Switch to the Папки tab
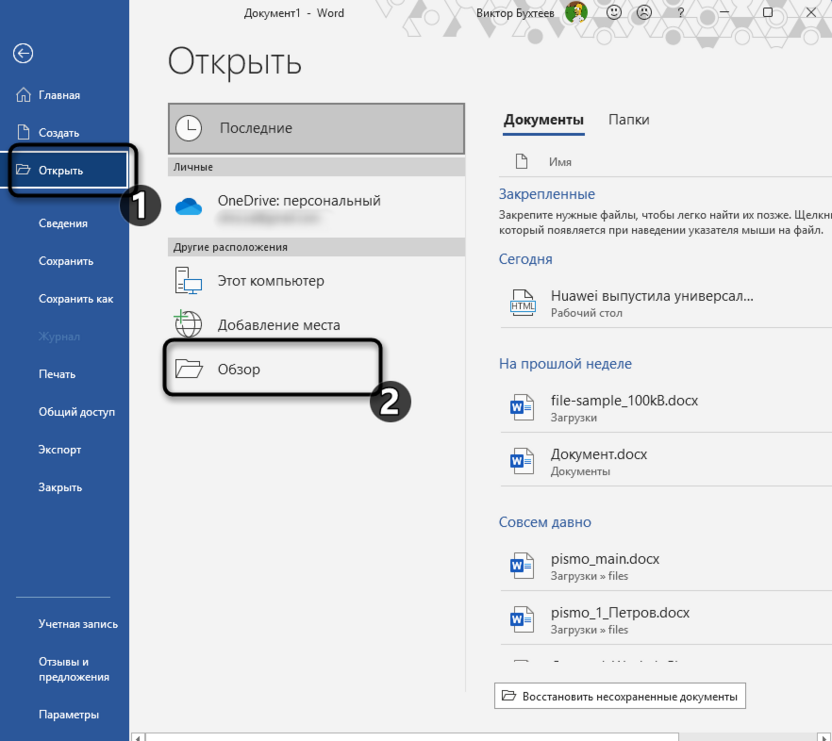832x741 pixels. click(629, 120)
